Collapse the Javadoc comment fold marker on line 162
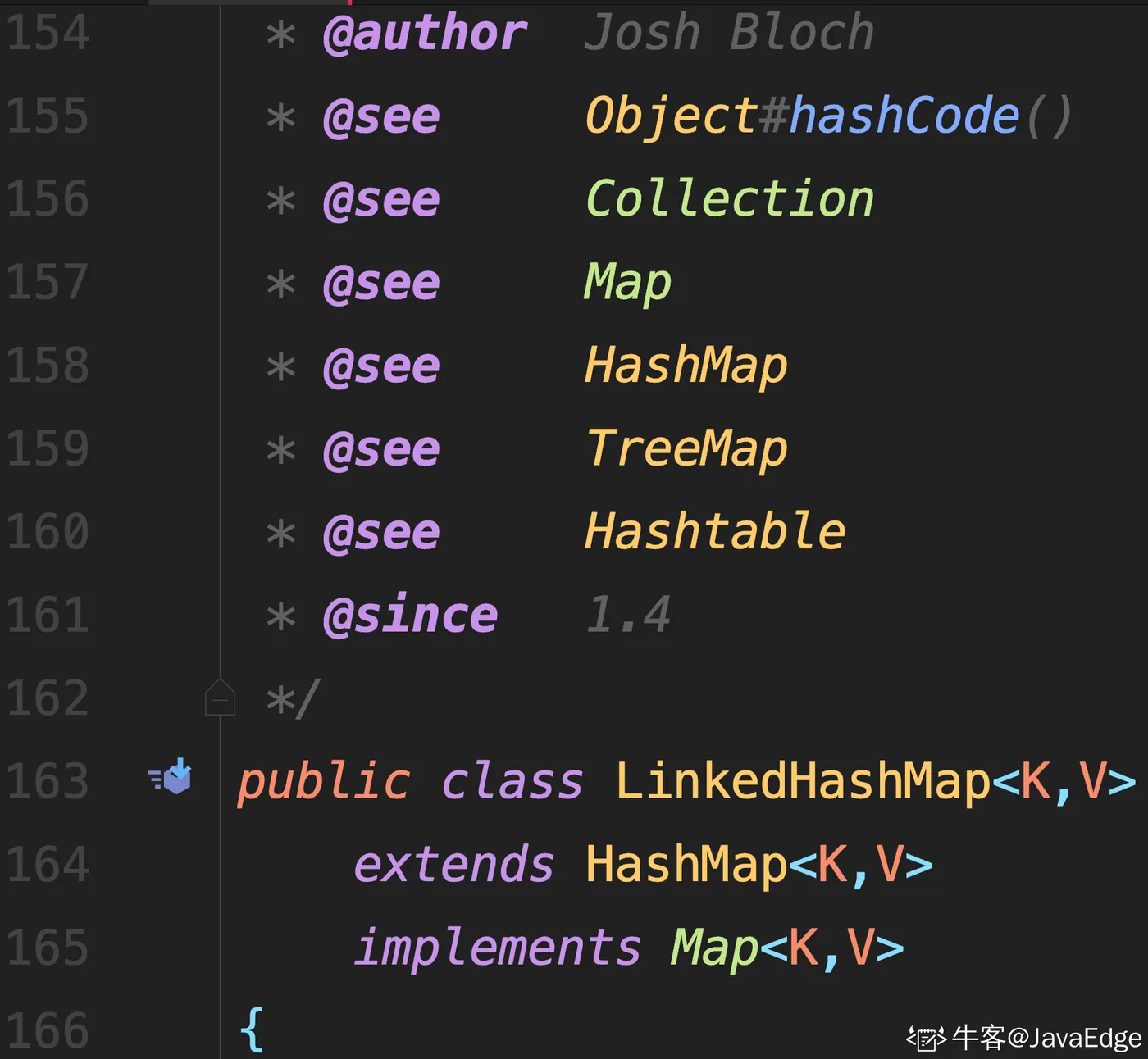Screen dimensions: 1148x1059 pyautogui.click(x=220, y=698)
